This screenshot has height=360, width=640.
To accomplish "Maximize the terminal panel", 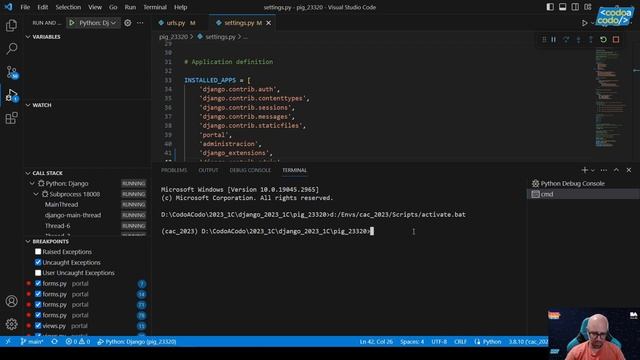I will coord(616,170).
